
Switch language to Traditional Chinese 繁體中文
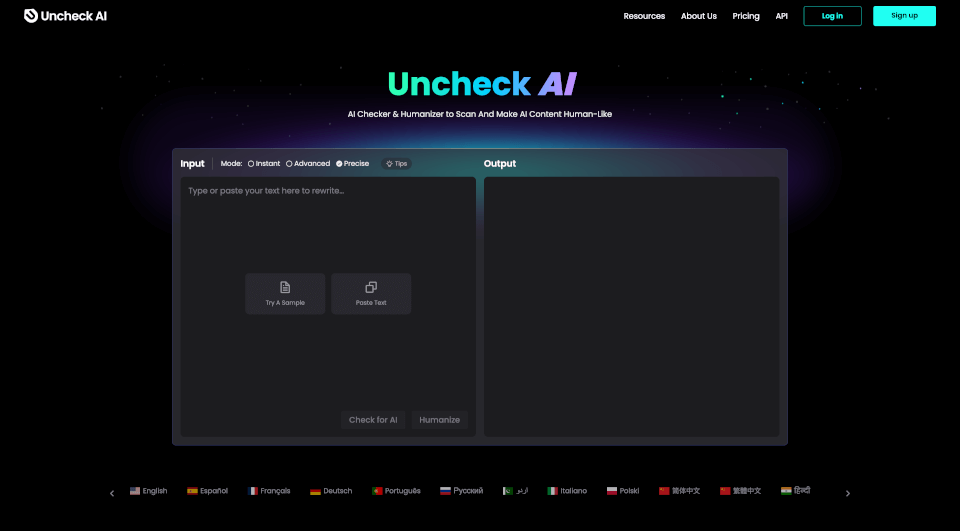(741, 491)
